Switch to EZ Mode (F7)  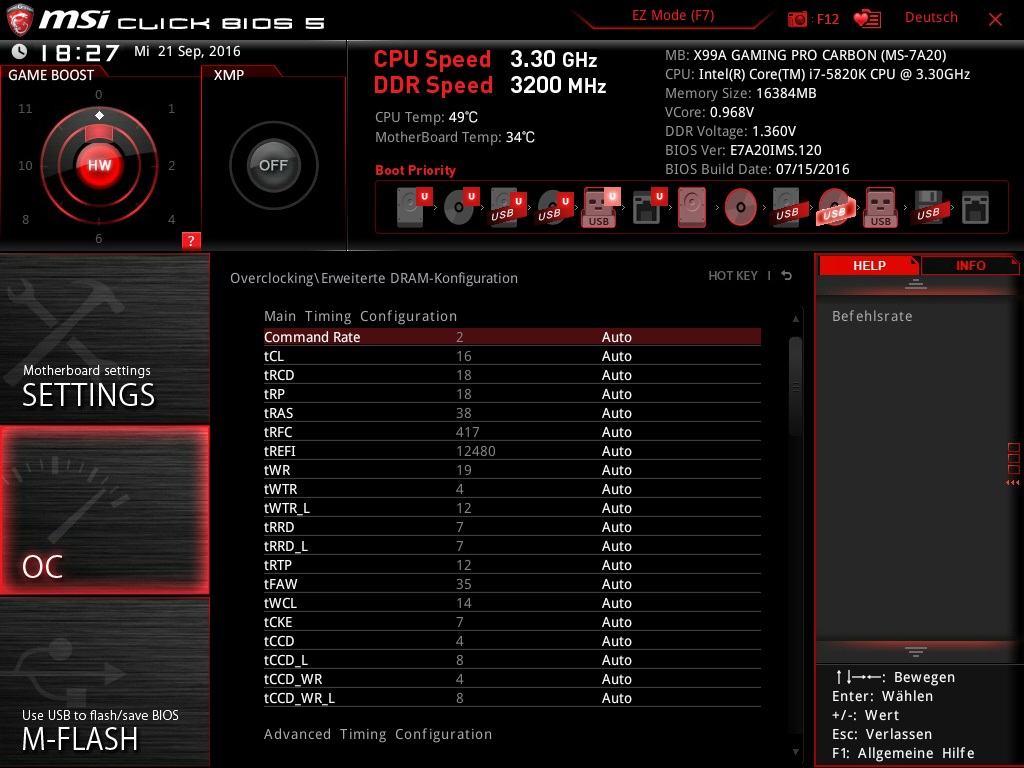pyautogui.click(x=673, y=16)
